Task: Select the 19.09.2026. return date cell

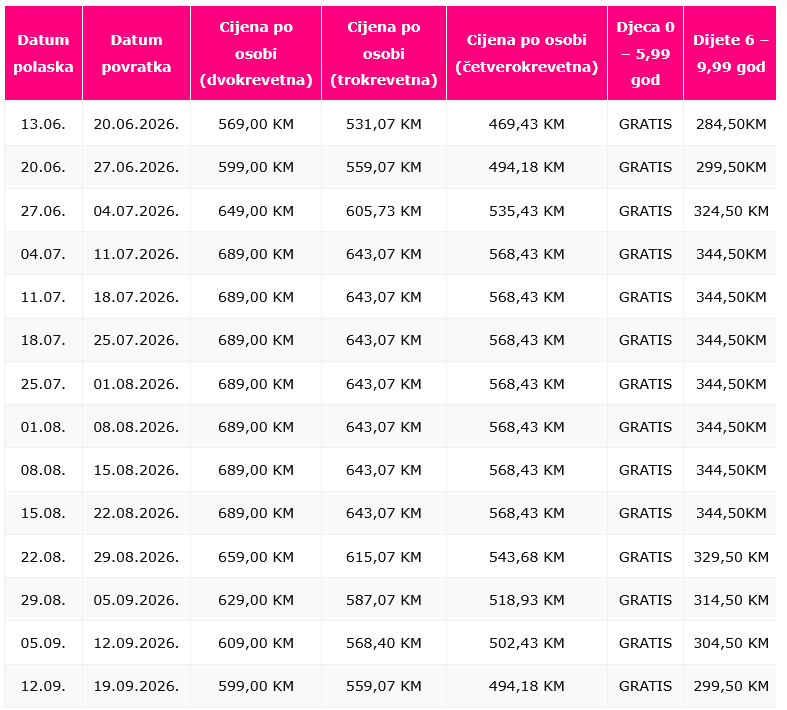Action: tap(136, 686)
